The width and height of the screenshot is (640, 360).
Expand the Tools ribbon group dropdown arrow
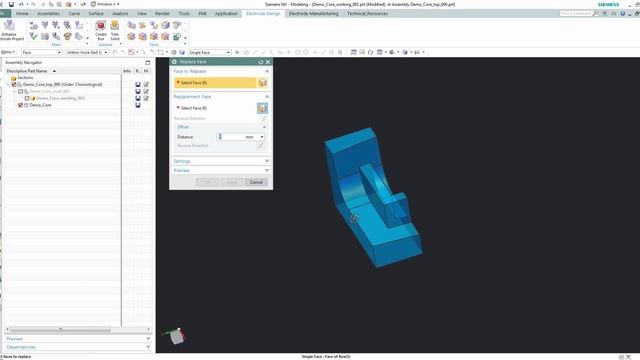pyautogui.click(x=185, y=43)
